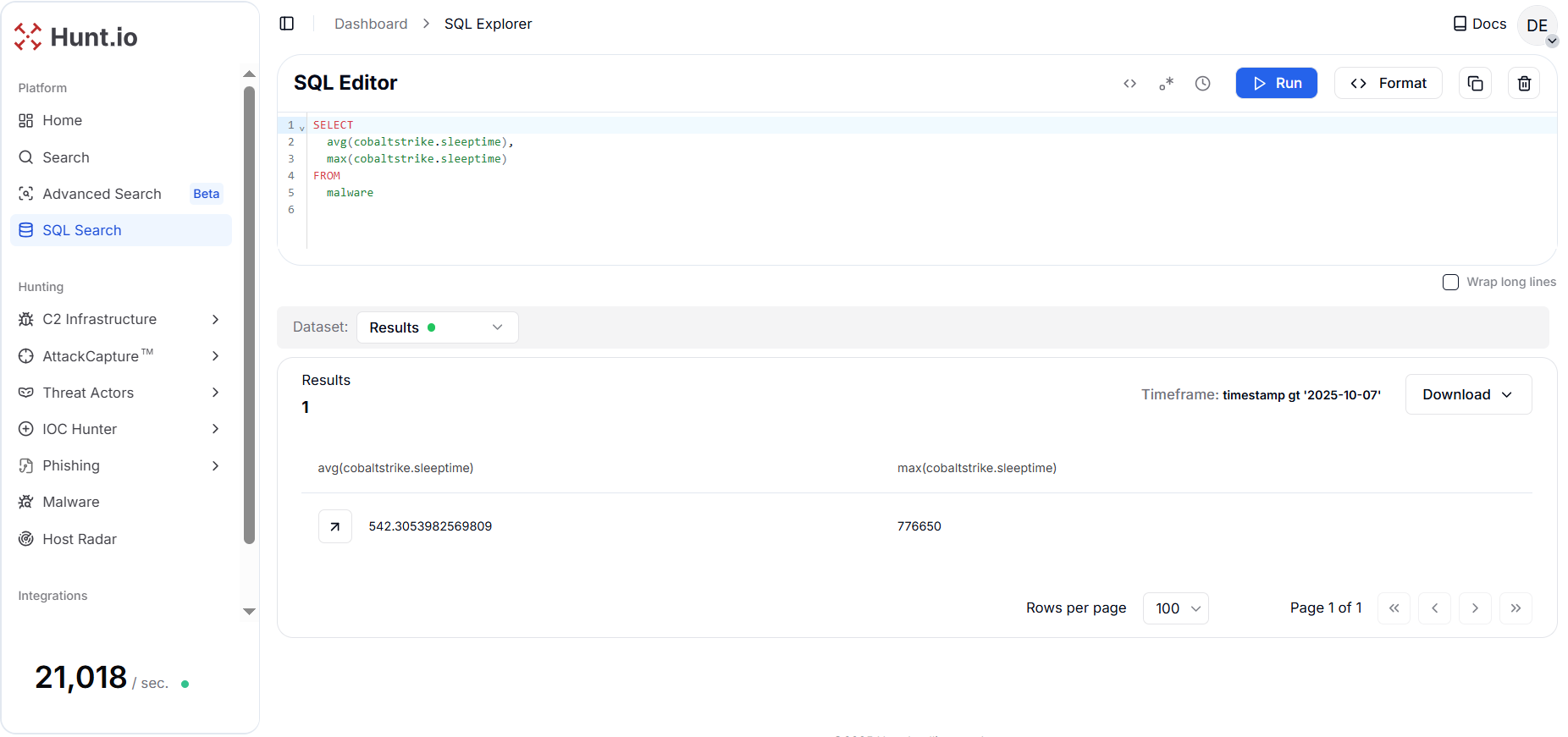Toggle the sidebar panel icon
This screenshot has height=737, width=1568.
(x=287, y=24)
